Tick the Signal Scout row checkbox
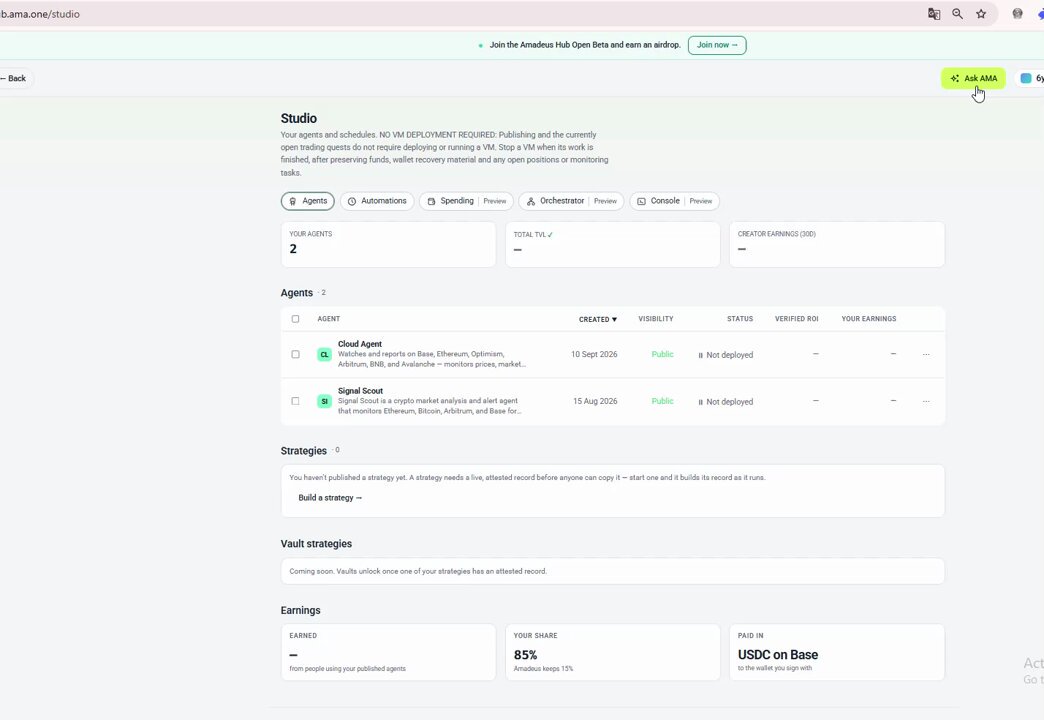This screenshot has width=1044, height=720. 296,401
